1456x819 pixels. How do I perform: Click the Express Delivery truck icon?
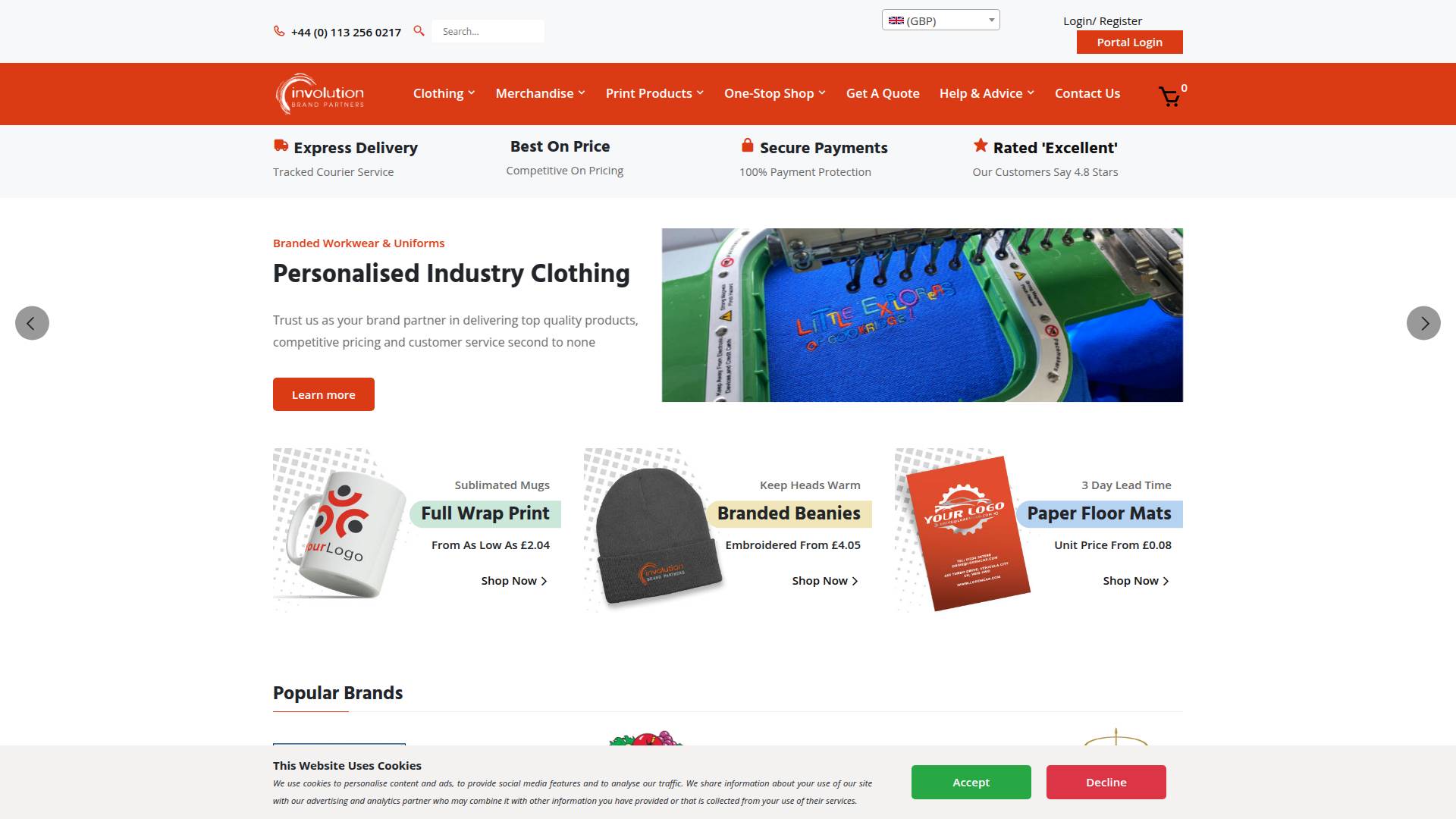281,146
